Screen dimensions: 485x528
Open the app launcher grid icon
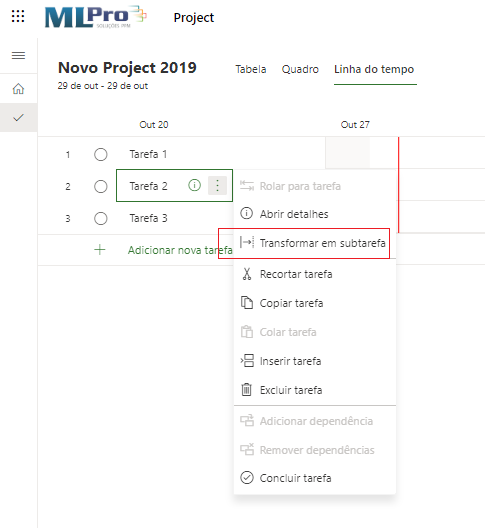point(18,16)
